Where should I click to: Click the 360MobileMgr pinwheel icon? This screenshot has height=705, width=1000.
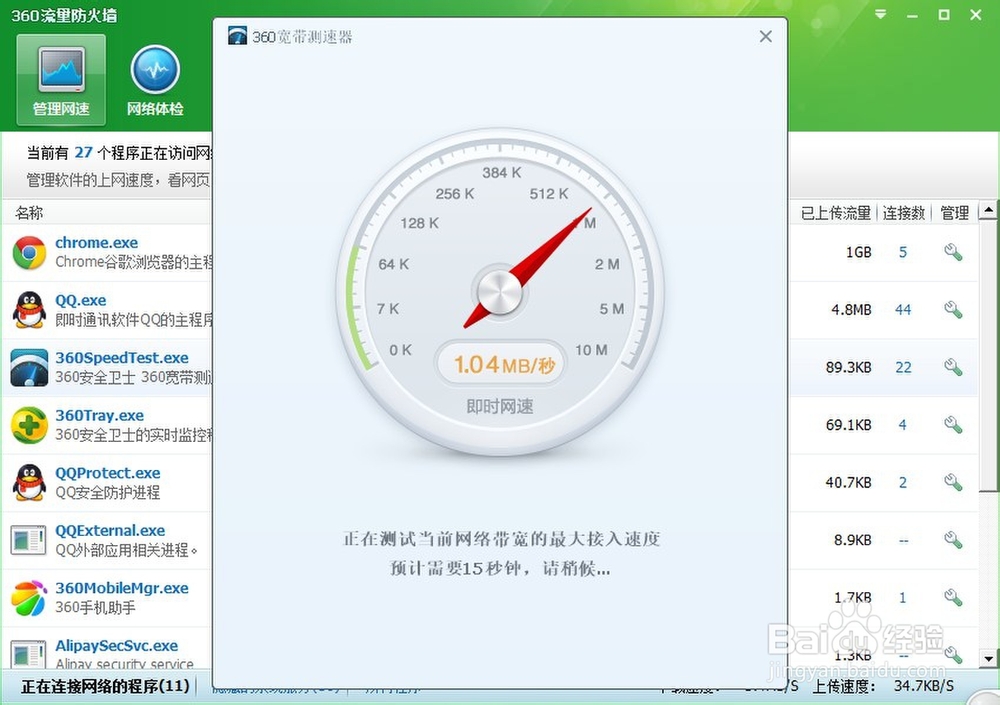(x=27, y=597)
